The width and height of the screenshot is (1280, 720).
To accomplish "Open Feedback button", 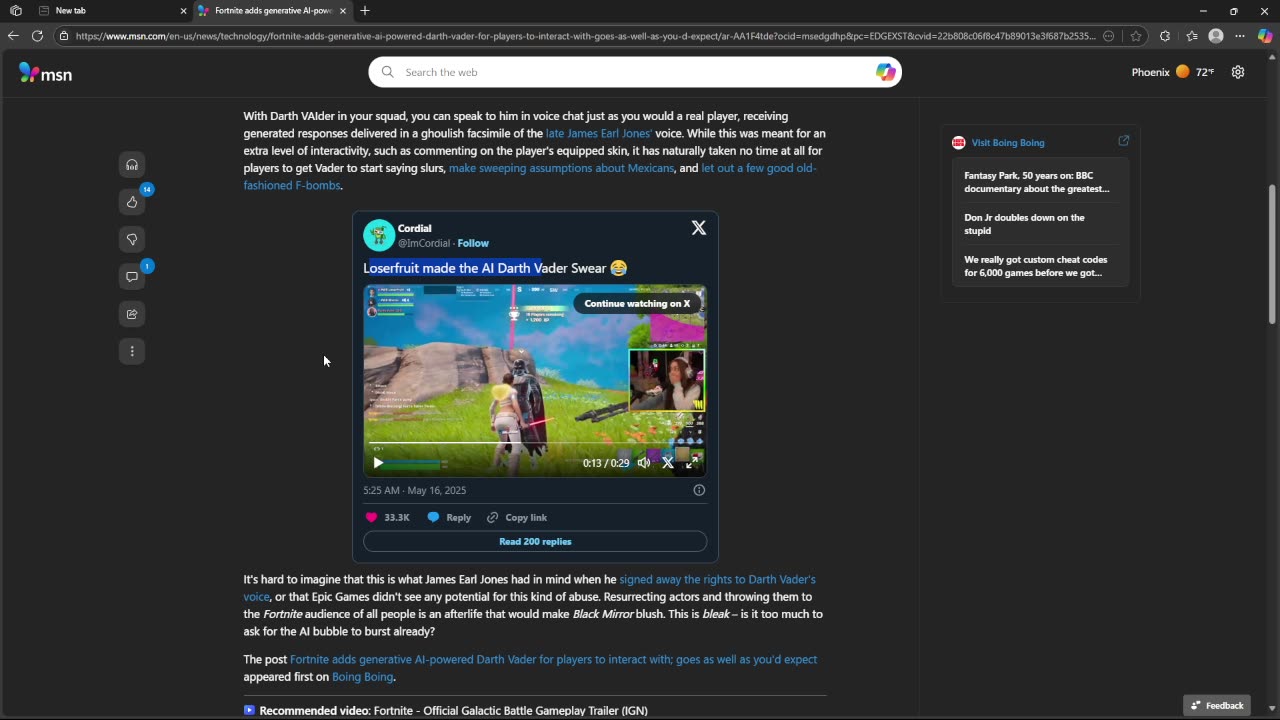I will pyautogui.click(x=1217, y=705).
